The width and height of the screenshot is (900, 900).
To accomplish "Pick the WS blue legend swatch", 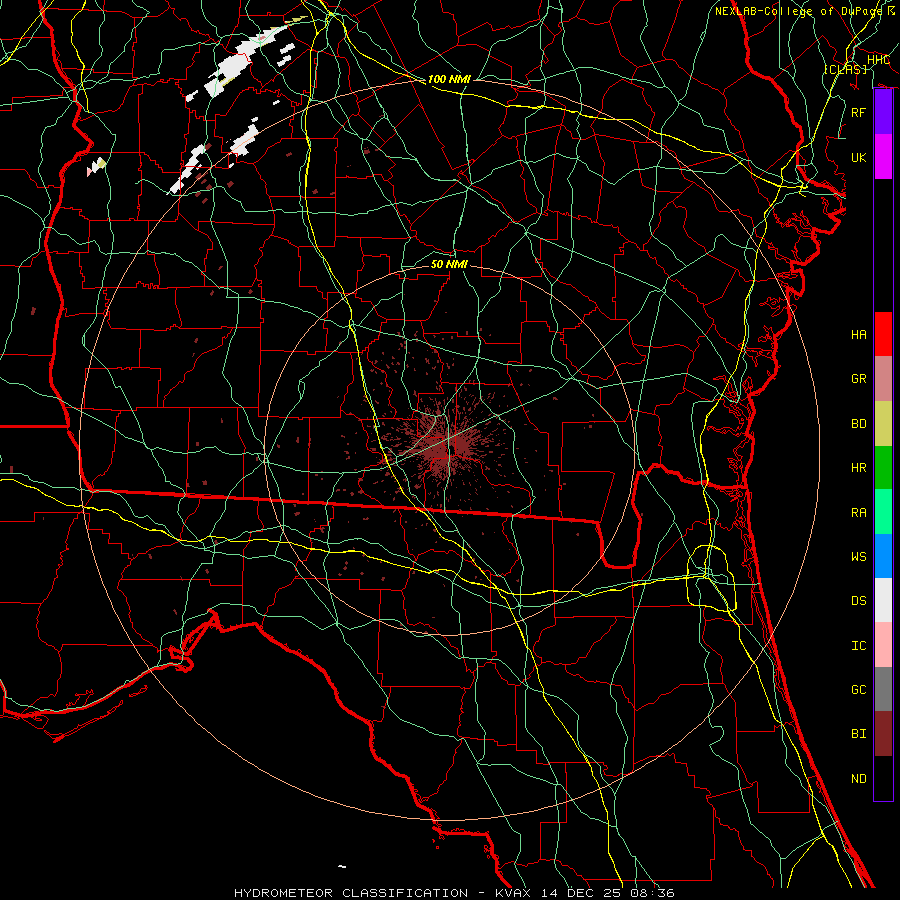I will [883, 556].
